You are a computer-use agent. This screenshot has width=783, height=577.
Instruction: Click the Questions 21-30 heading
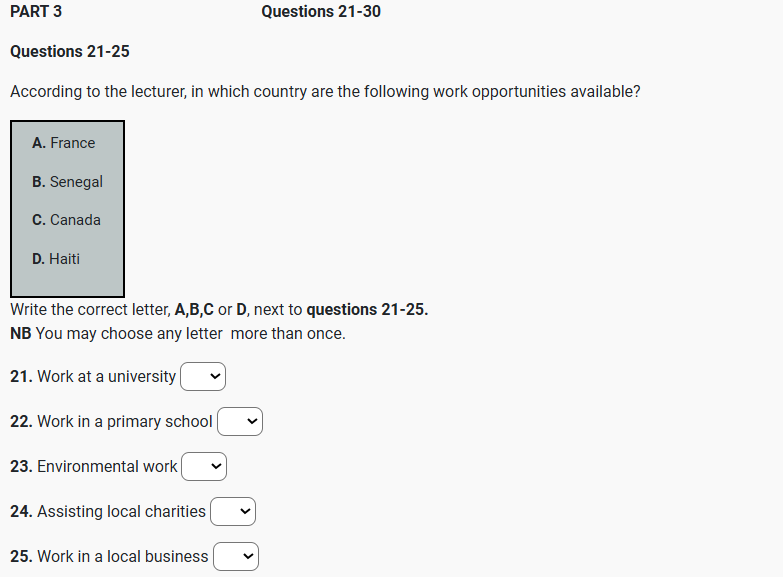pos(320,12)
